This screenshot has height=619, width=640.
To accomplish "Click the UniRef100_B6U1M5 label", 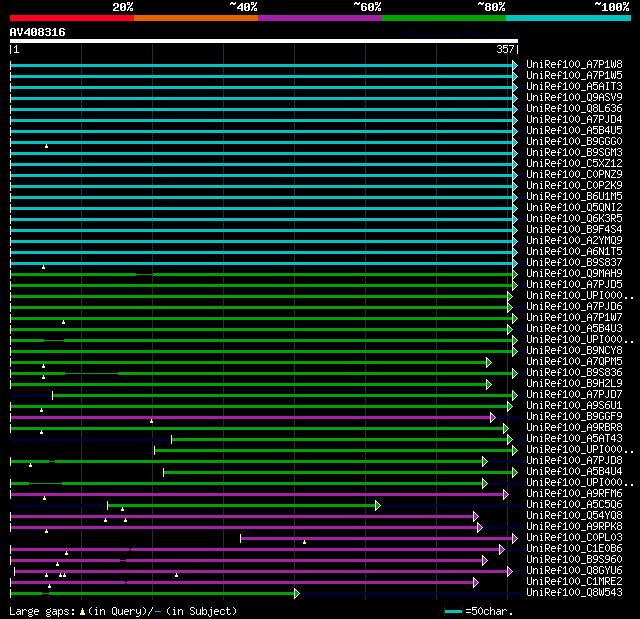I will coord(574,197).
